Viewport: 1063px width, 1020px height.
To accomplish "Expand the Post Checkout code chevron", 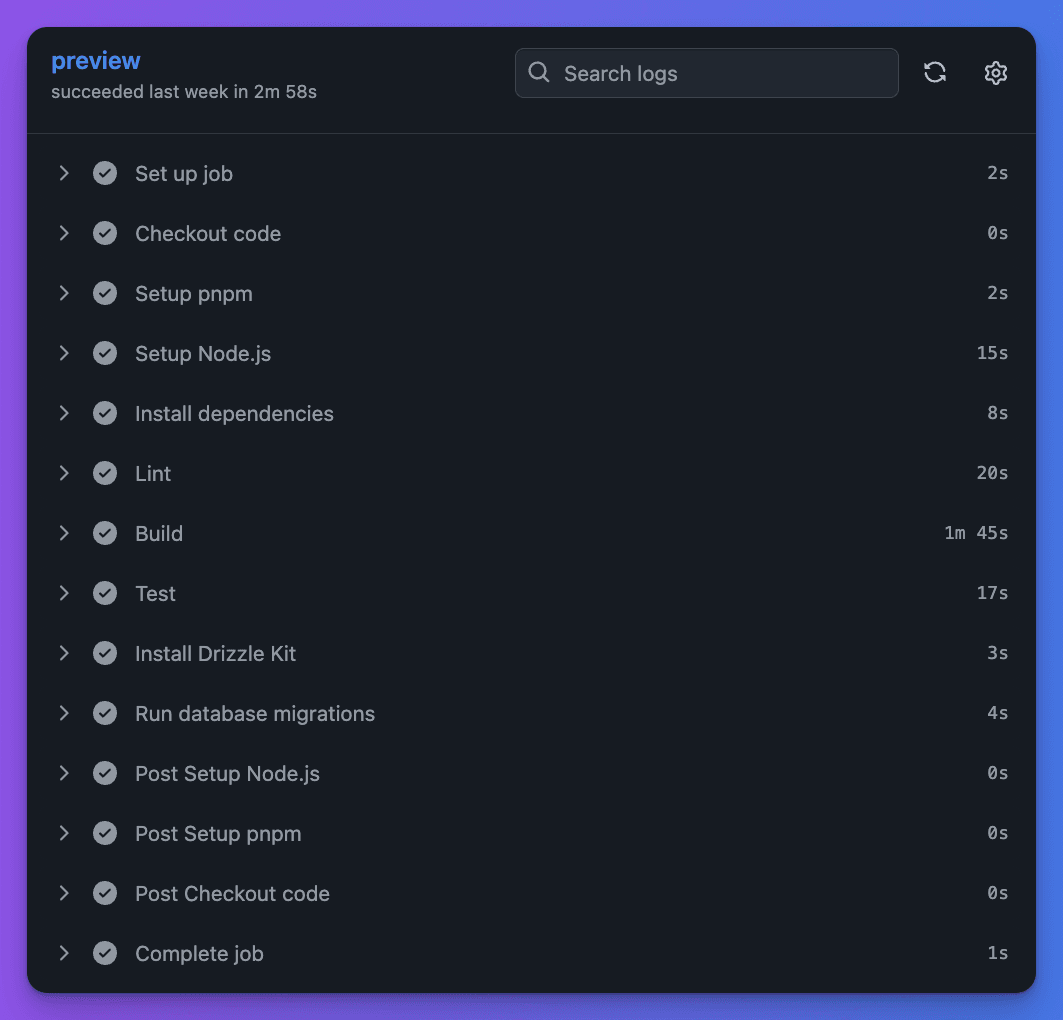I will (64, 893).
